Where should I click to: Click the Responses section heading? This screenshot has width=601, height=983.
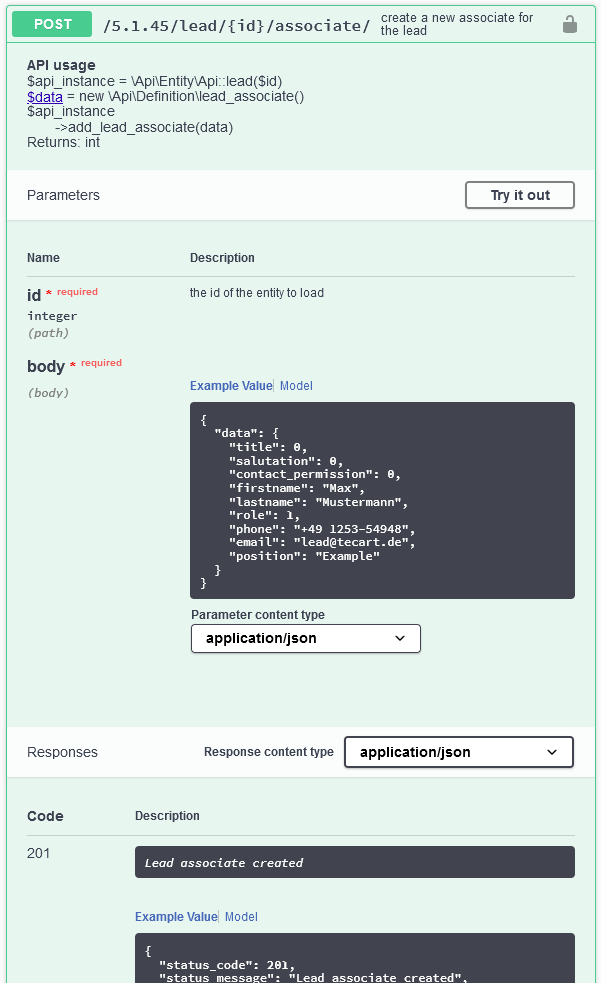coord(62,752)
